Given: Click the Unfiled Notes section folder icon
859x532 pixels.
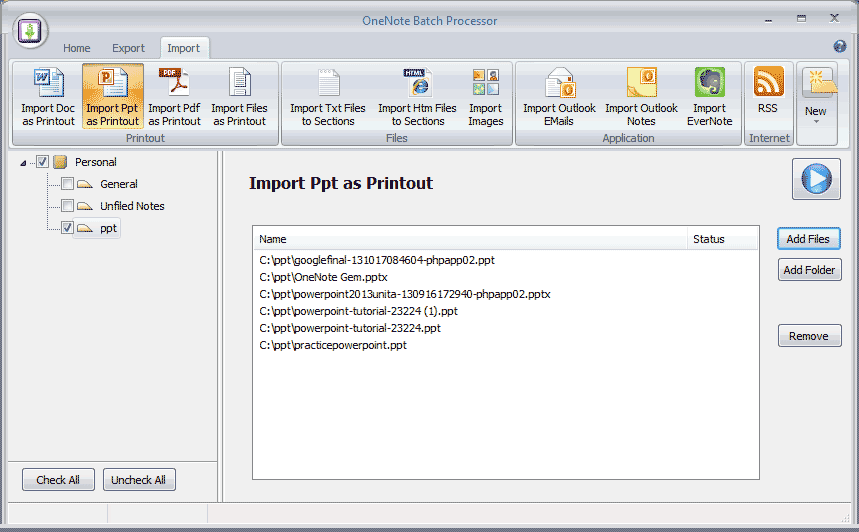Looking at the screenshot, I should (85, 206).
